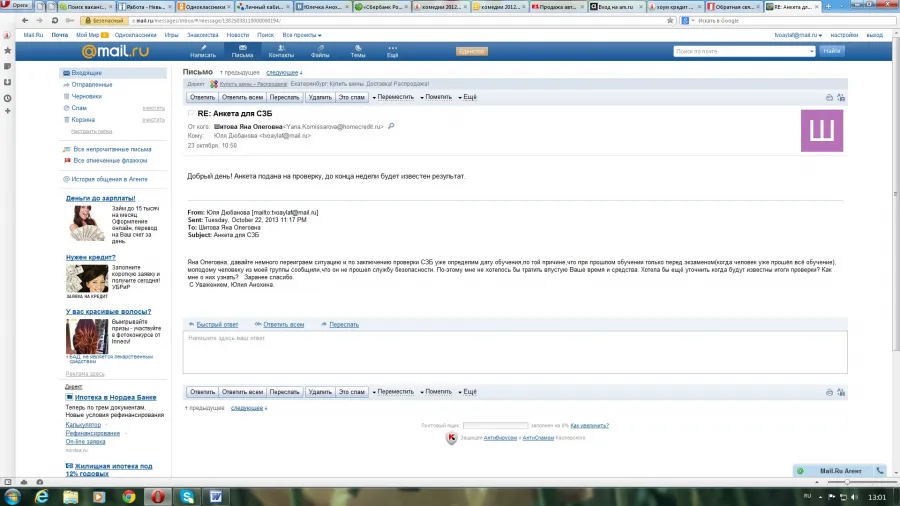This screenshot has height=506, width=900.
Task: Reload the page with the refresh button
Action: pyautogui.click(x=55, y=20)
